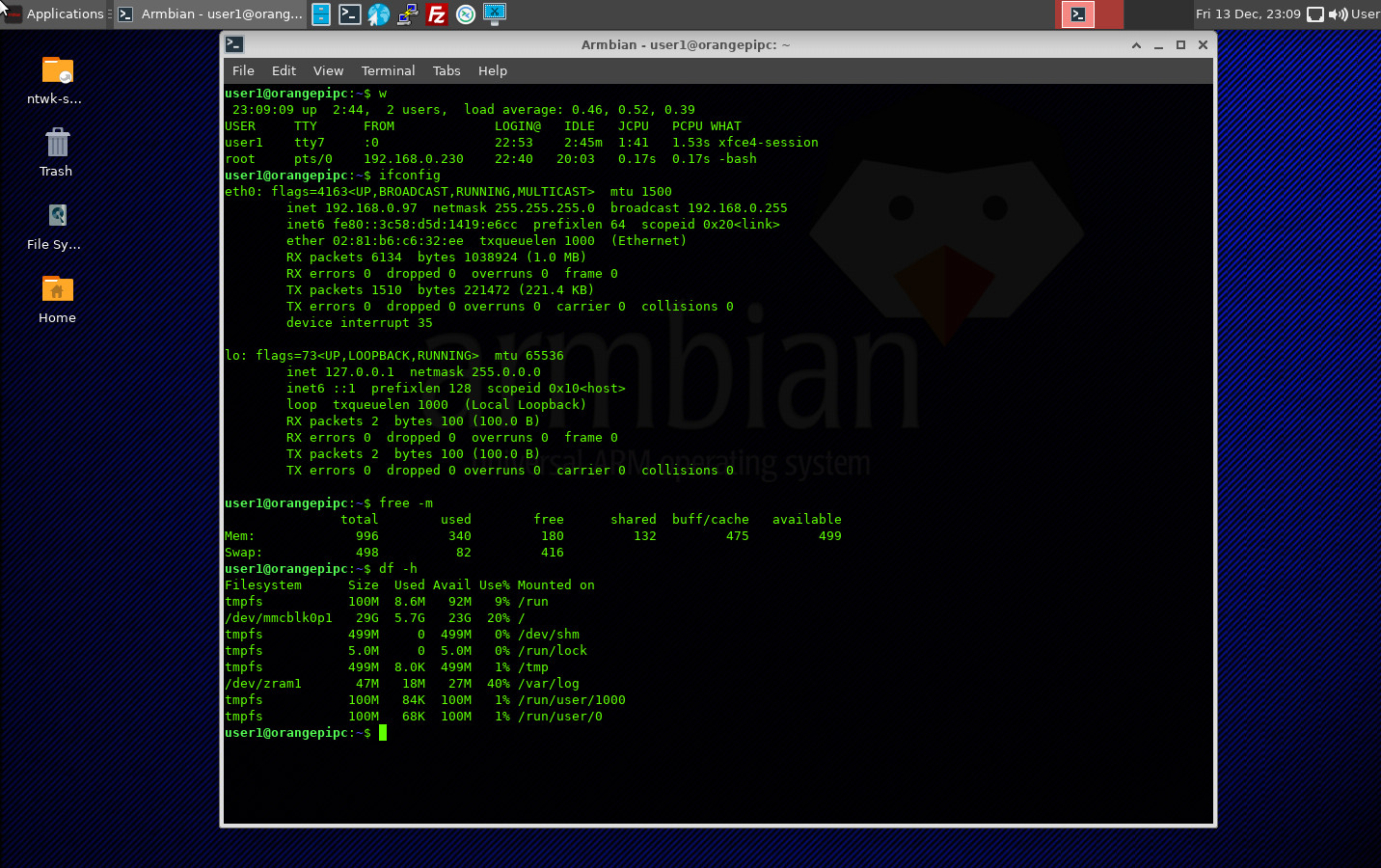The height and width of the screenshot is (868, 1381).
Task: Open the network status tray icon
Action: [x=1316, y=14]
